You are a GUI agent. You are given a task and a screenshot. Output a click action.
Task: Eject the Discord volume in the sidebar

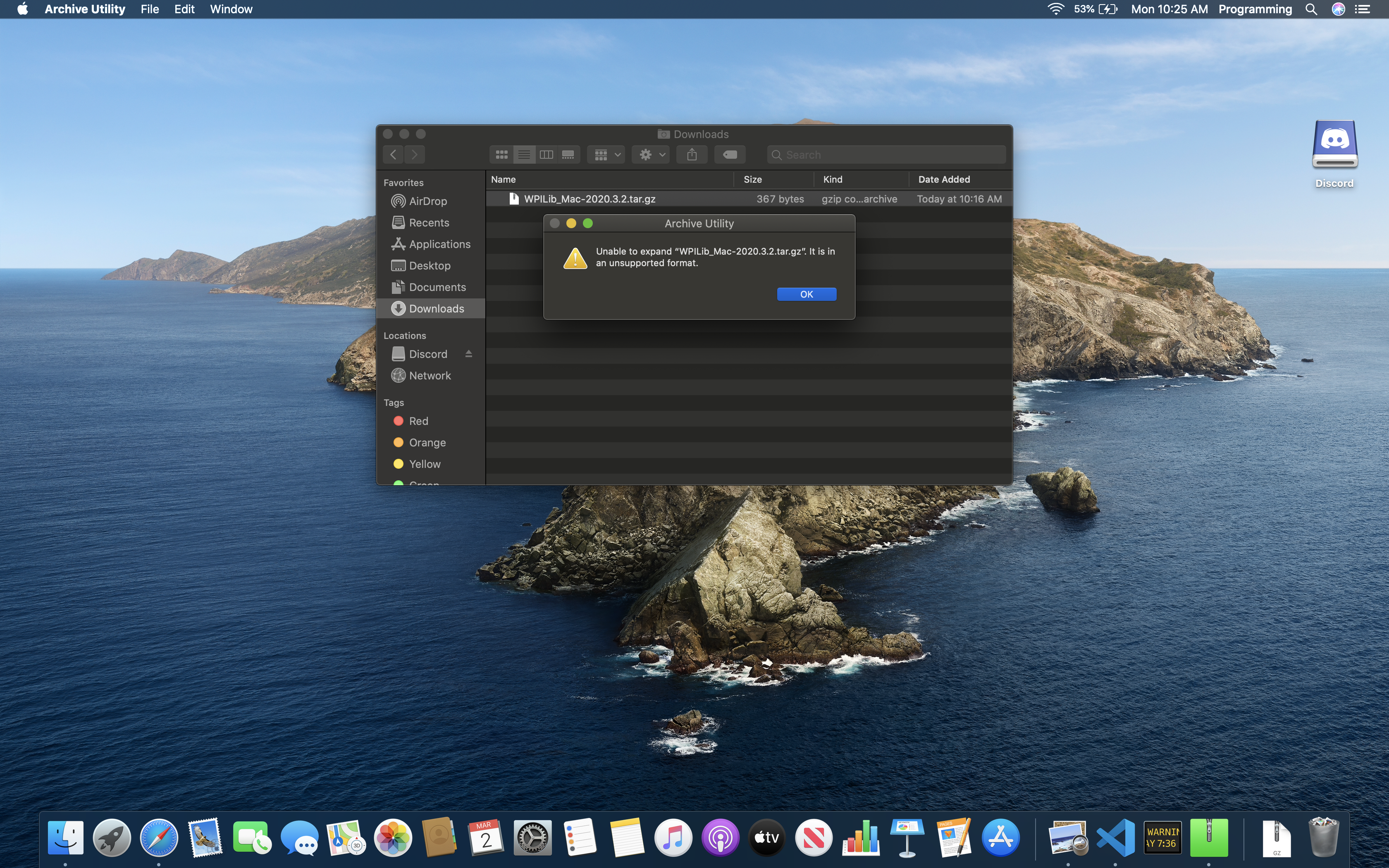pyautogui.click(x=468, y=354)
